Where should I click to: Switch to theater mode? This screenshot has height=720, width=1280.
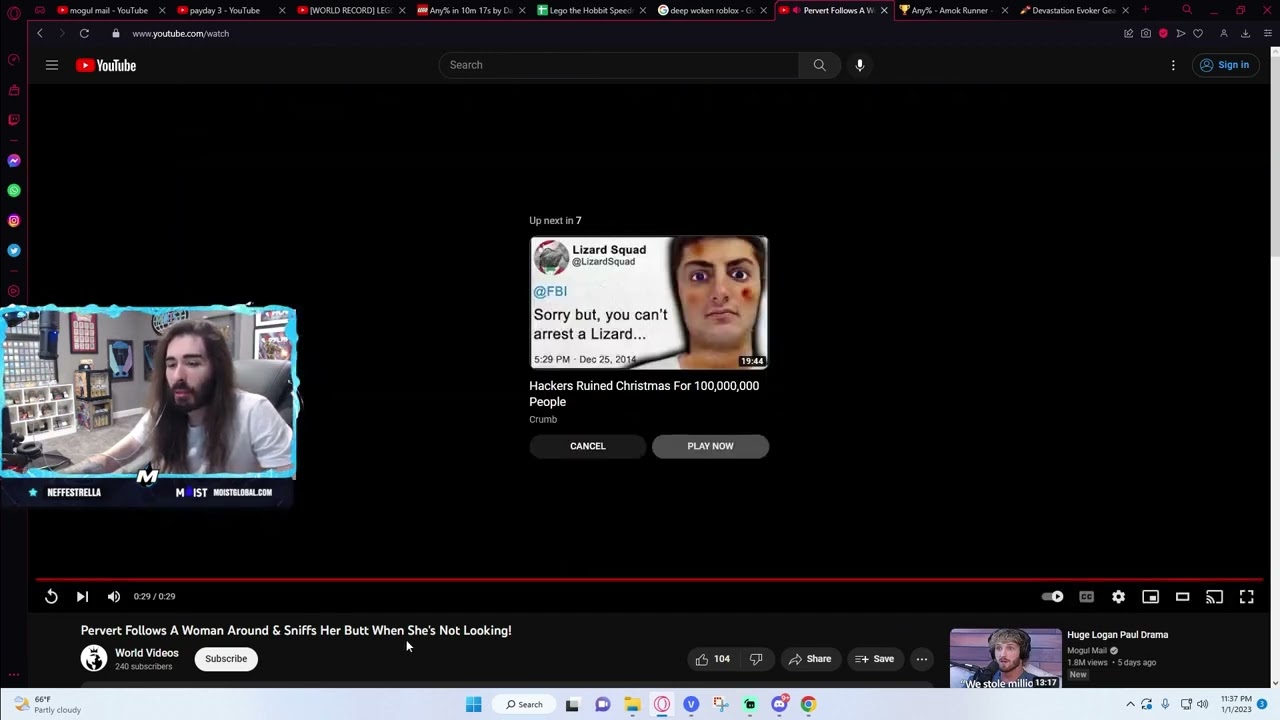tap(1182, 596)
